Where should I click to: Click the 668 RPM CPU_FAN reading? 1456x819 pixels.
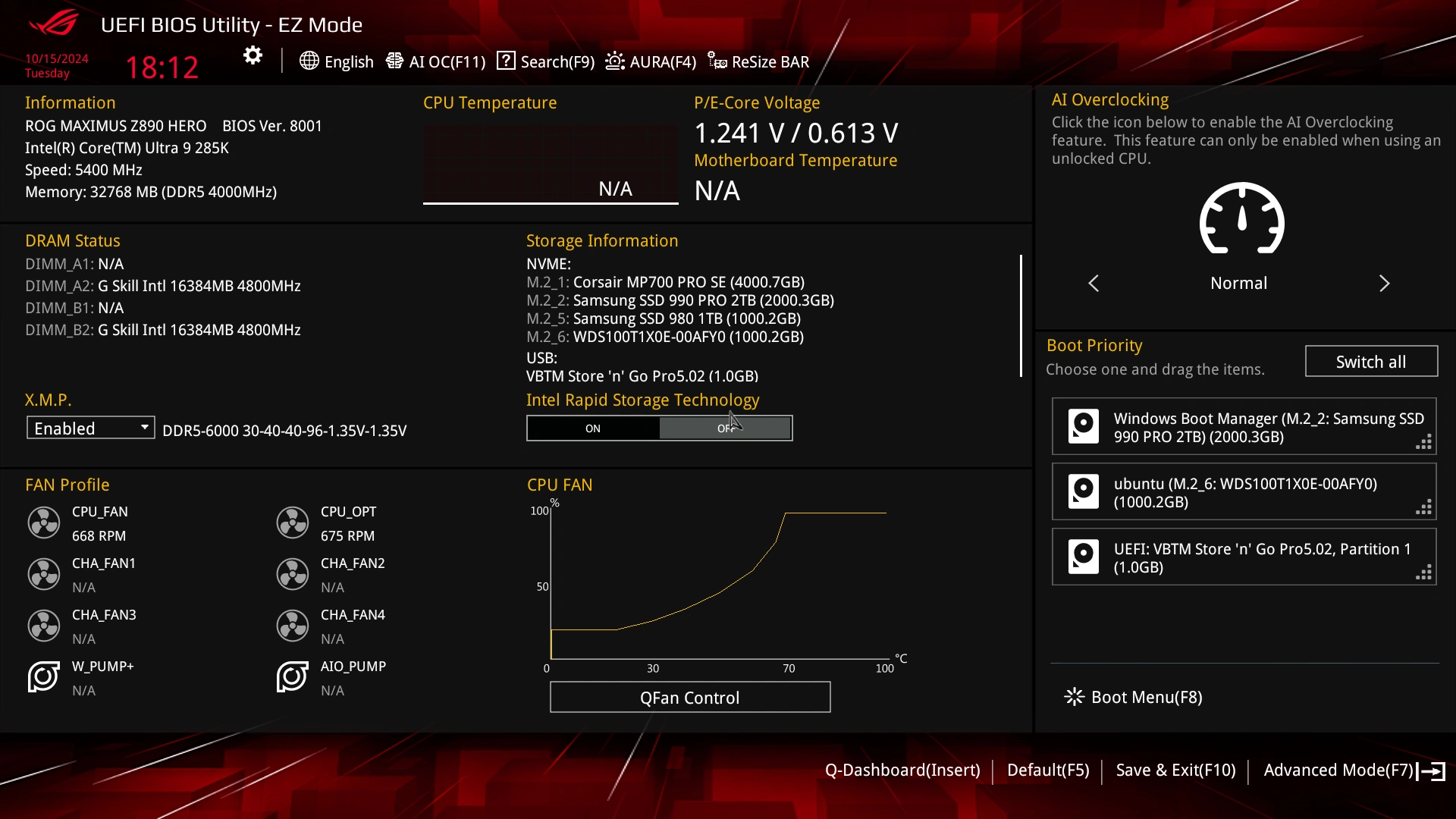99,536
